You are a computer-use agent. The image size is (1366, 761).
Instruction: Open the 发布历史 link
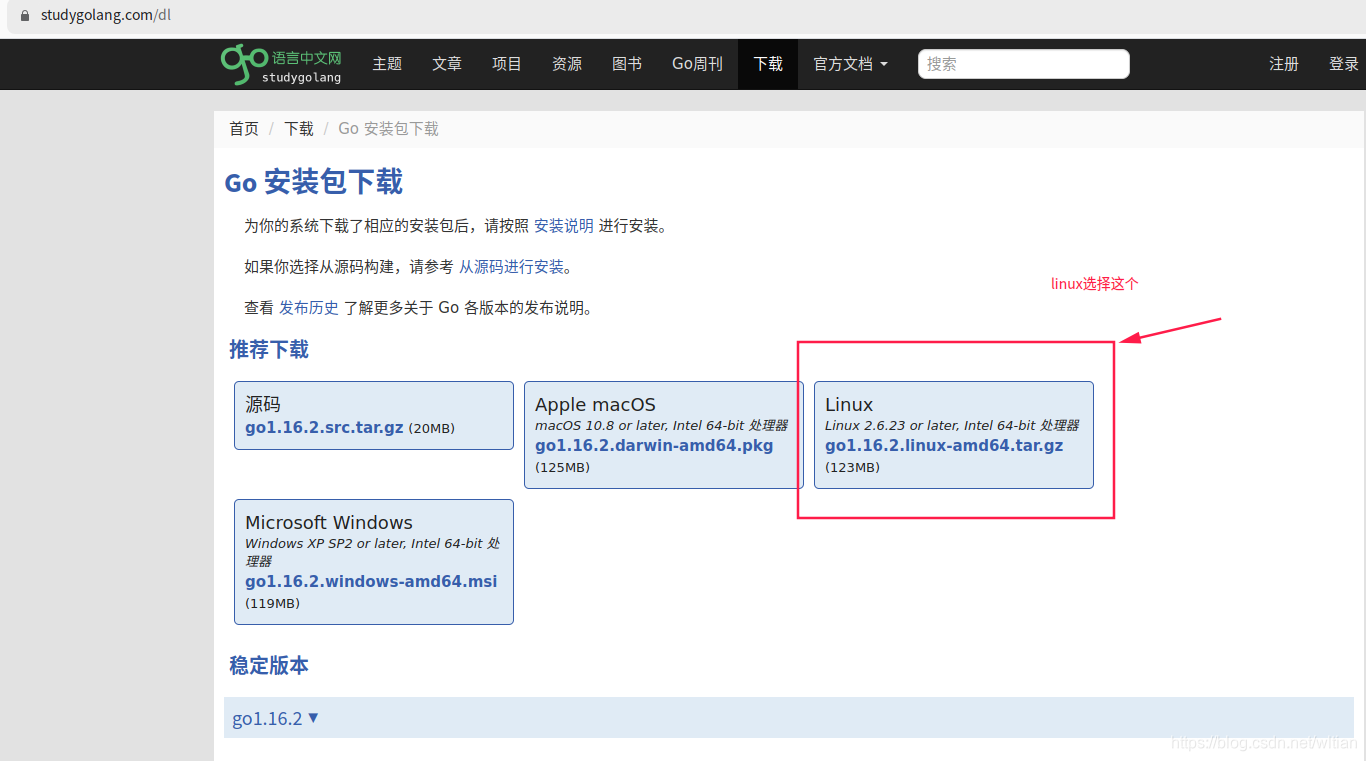[309, 308]
